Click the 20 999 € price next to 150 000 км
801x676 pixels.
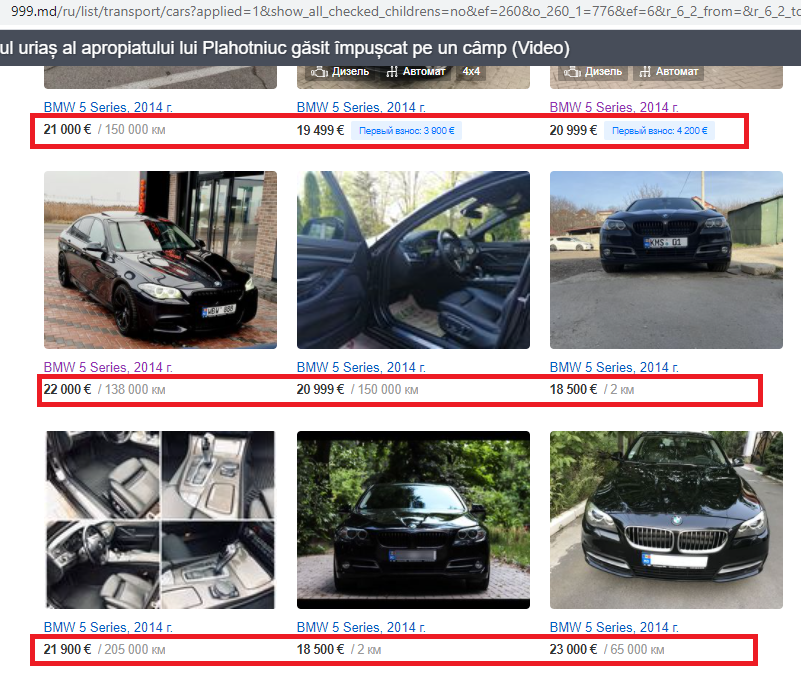coord(320,390)
